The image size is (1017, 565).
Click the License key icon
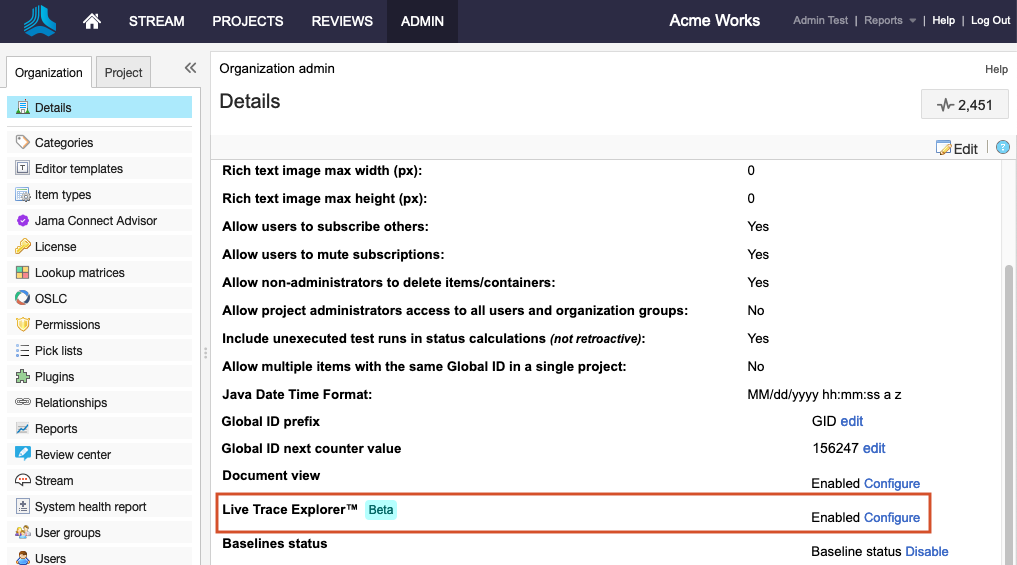tap(23, 246)
